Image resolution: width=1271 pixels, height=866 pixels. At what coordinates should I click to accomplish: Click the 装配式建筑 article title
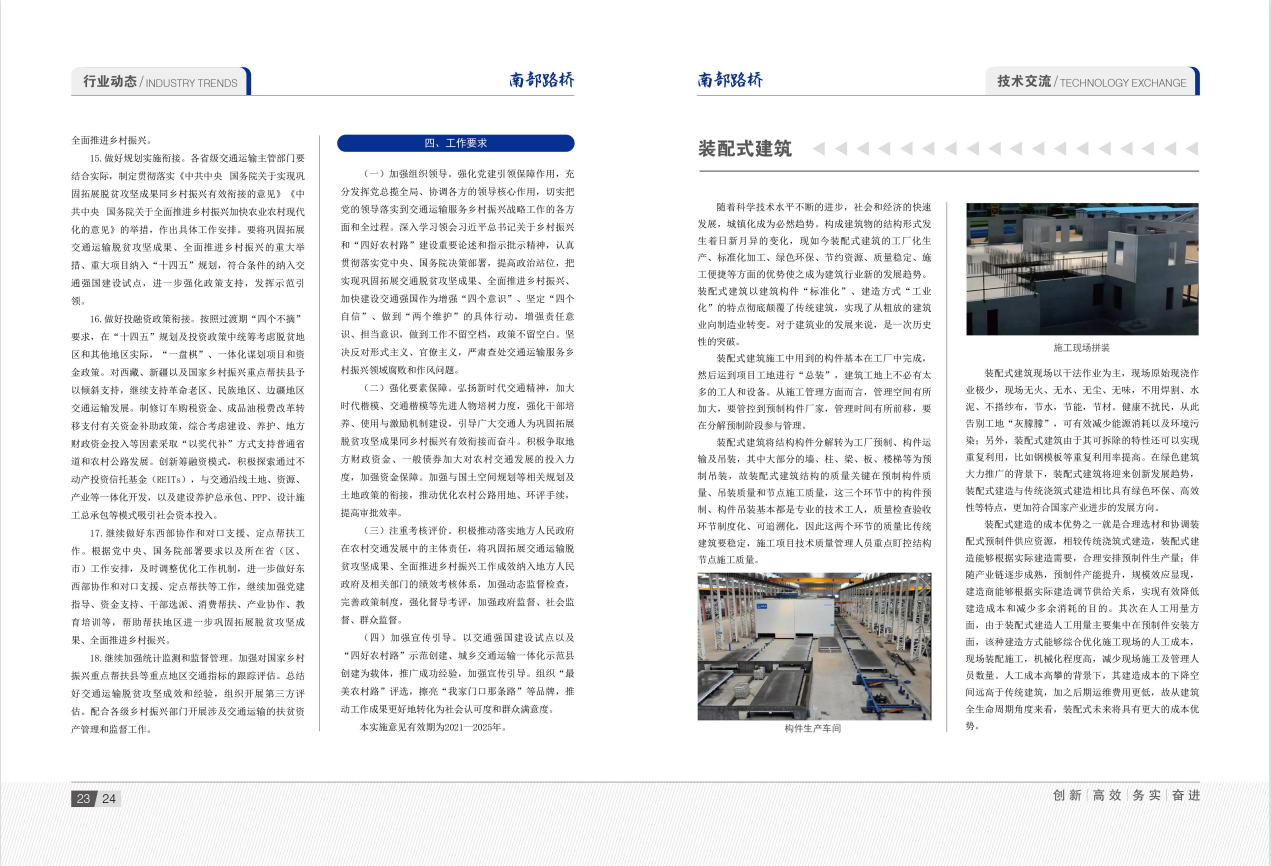tap(745, 149)
